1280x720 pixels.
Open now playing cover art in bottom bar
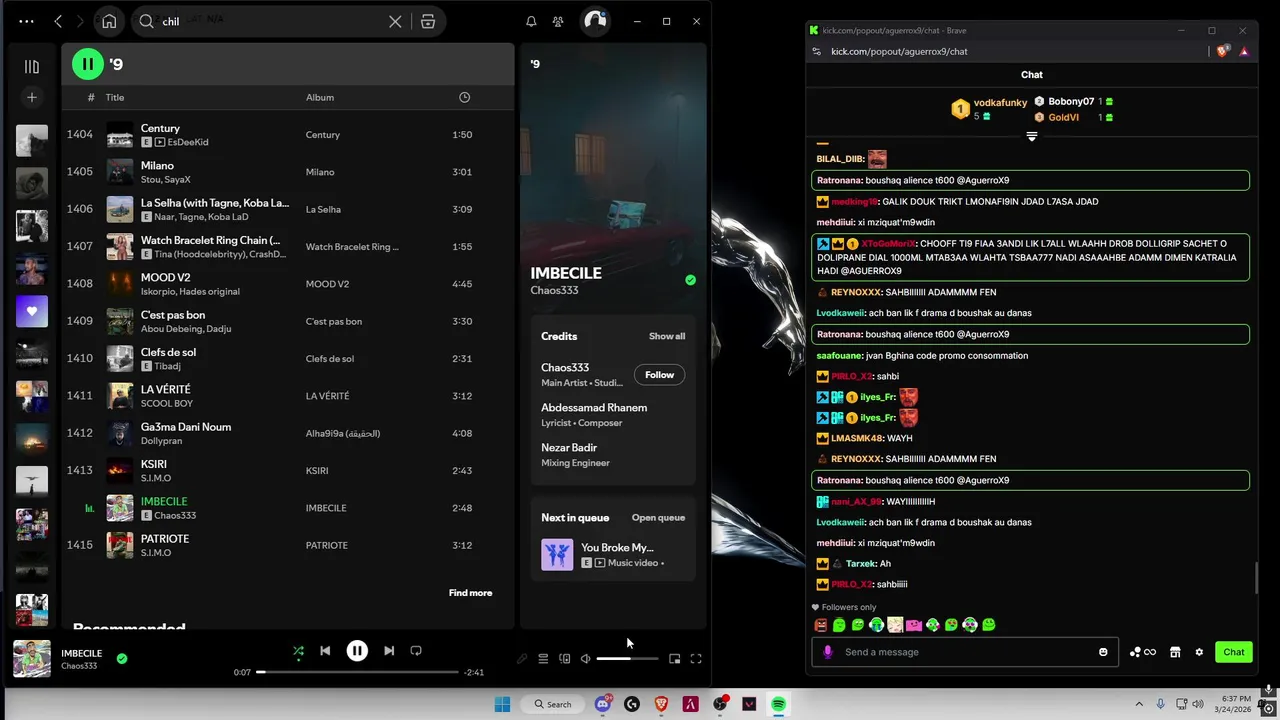32,658
